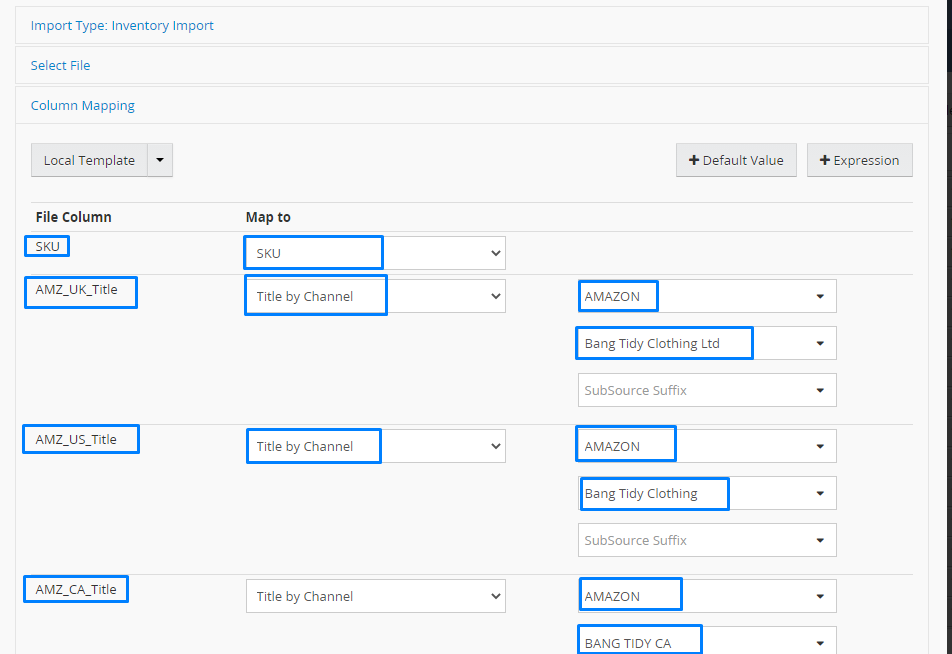The width and height of the screenshot is (952, 654).
Task: Open AMAZON channel dropdown for AMZ_US_Title
Action: click(x=707, y=446)
